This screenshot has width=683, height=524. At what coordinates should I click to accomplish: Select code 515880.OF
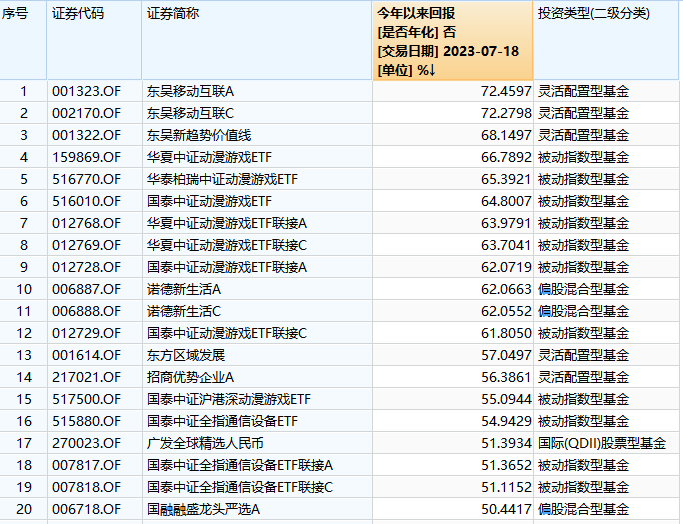coord(86,421)
